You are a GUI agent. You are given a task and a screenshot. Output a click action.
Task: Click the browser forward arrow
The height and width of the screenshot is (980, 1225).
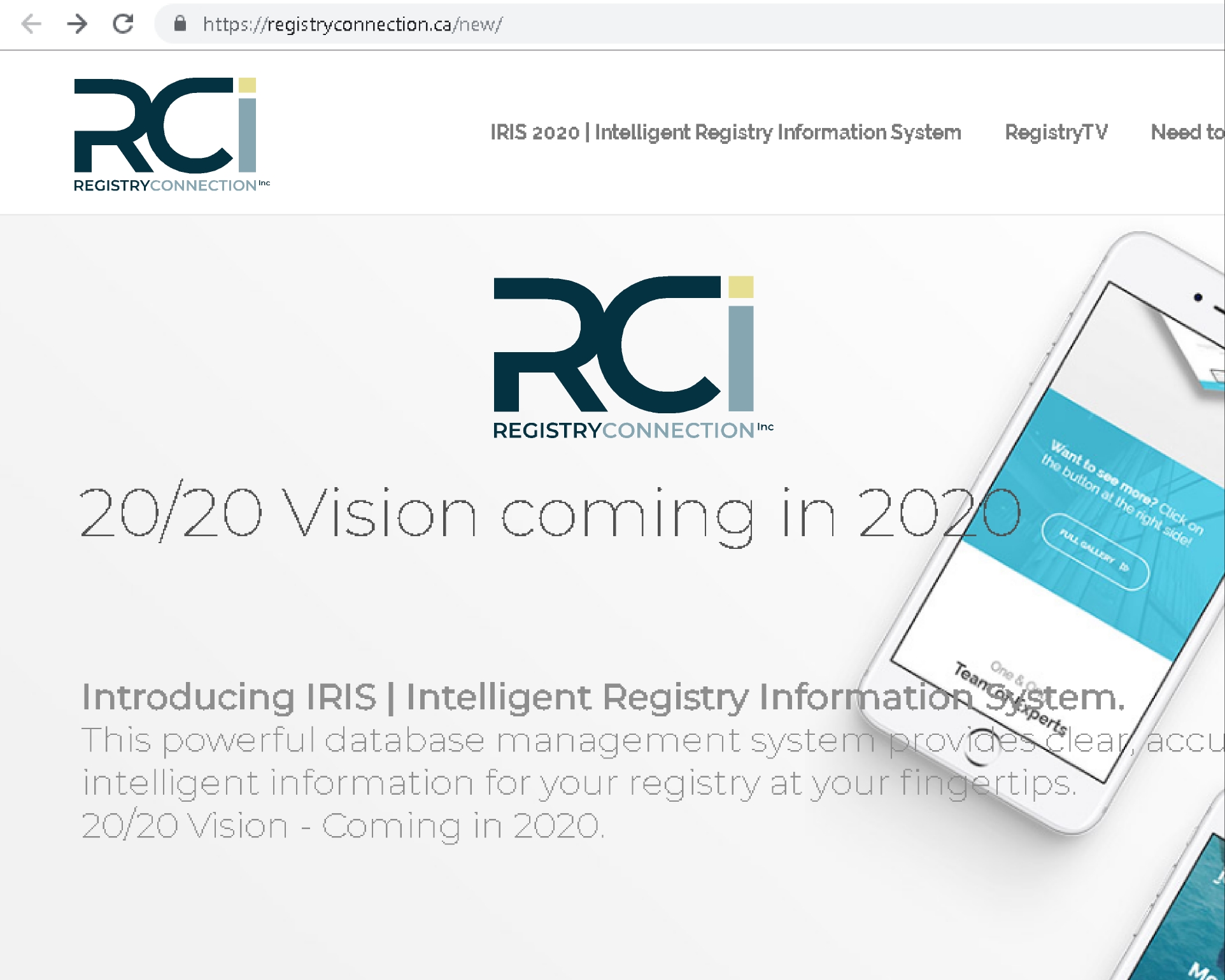pyautogui.click(x=77, y=24)
